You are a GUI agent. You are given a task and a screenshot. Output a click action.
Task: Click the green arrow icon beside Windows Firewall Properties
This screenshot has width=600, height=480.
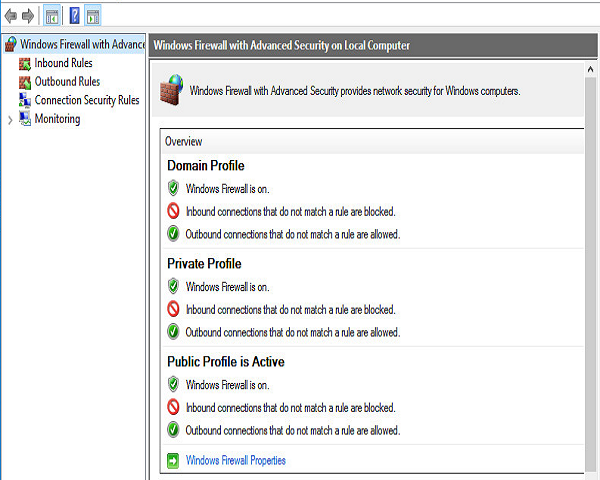(x=173, y=460)
